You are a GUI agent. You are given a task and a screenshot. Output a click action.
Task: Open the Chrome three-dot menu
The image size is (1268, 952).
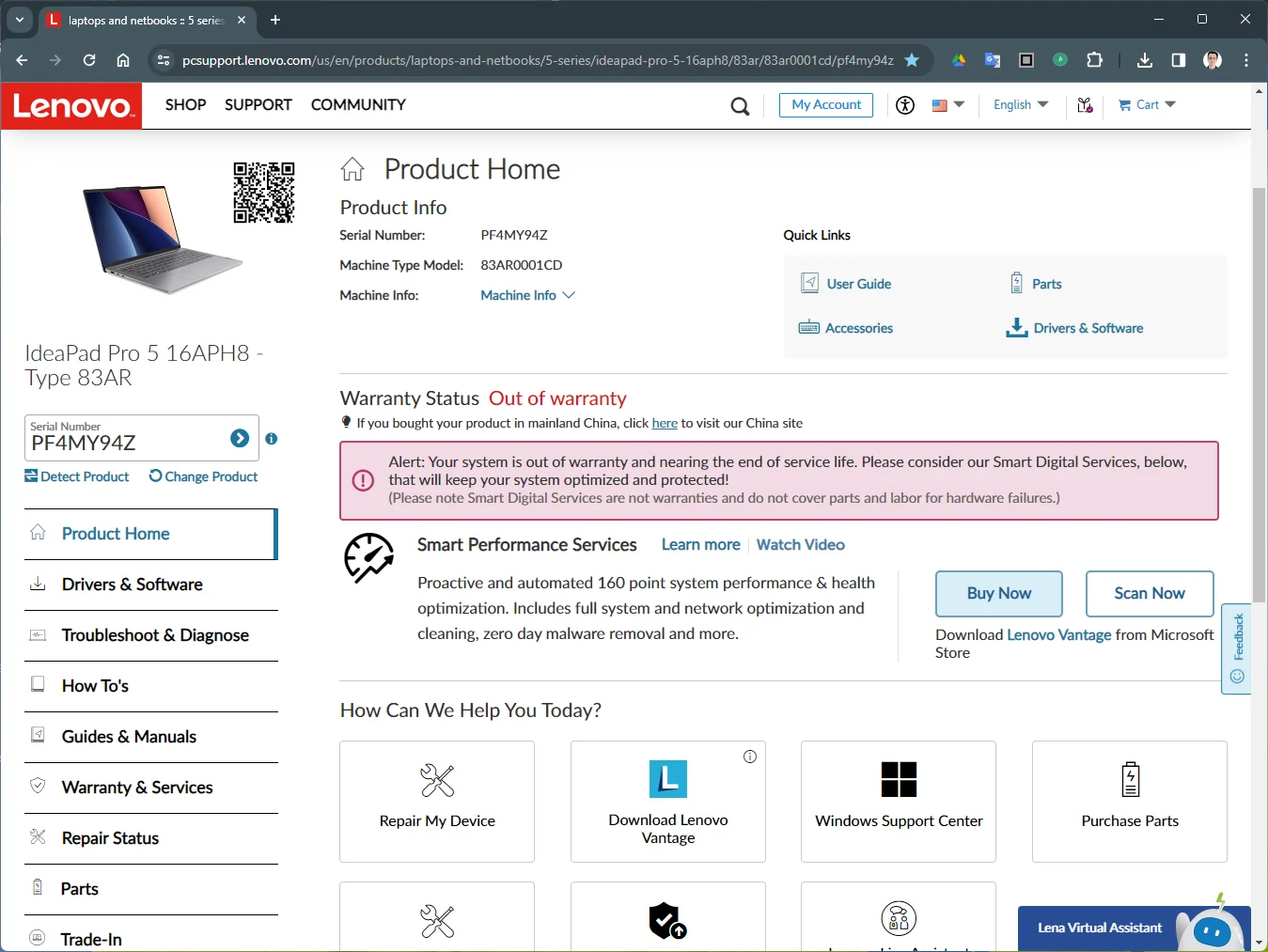[x=1246, y=60]
